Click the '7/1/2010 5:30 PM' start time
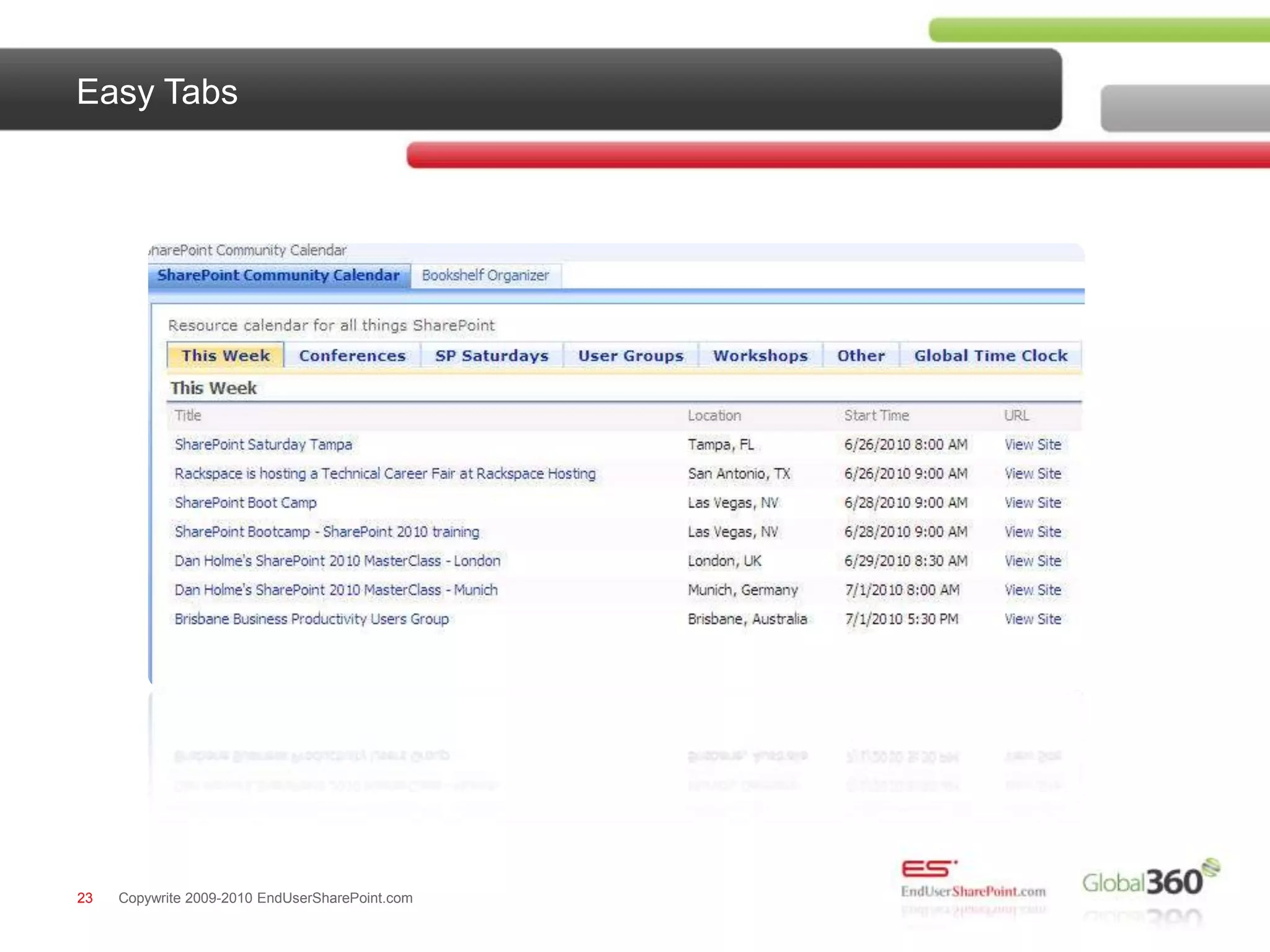The width and height of the screenshot is (1270, 952). 901,619
